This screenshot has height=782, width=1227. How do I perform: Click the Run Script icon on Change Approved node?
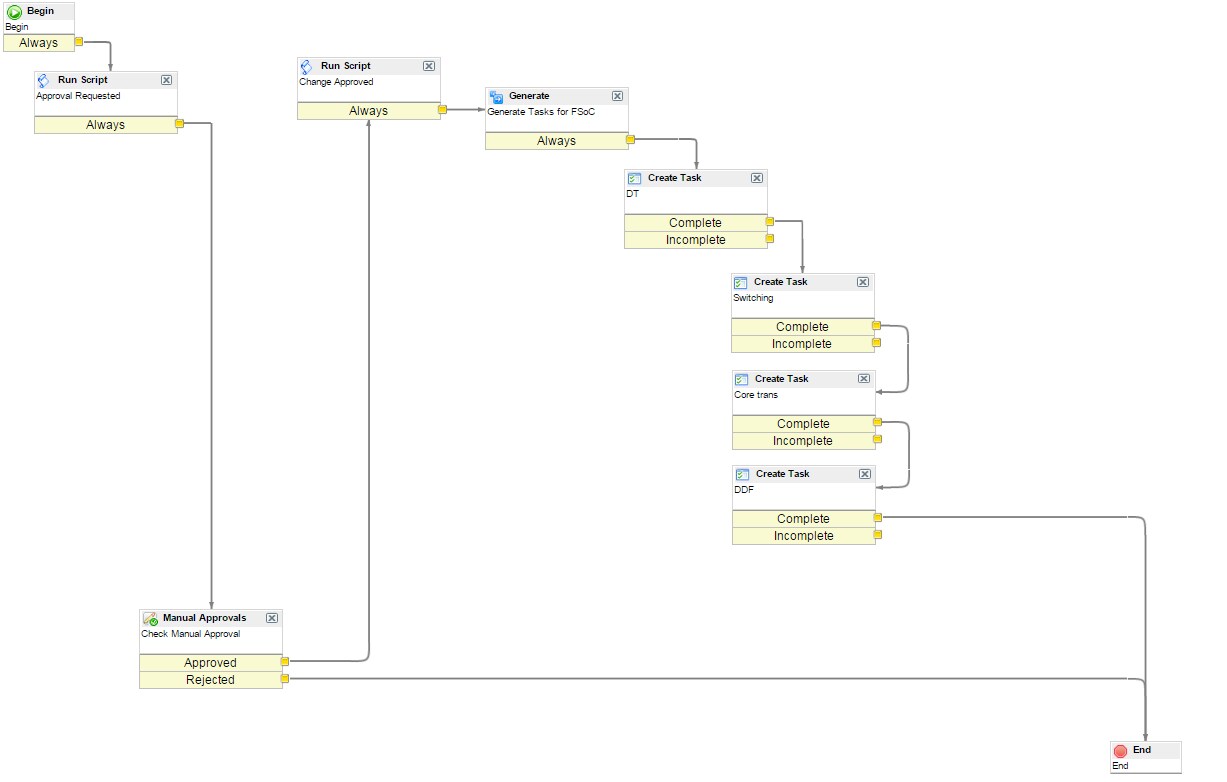pos(306,65)
